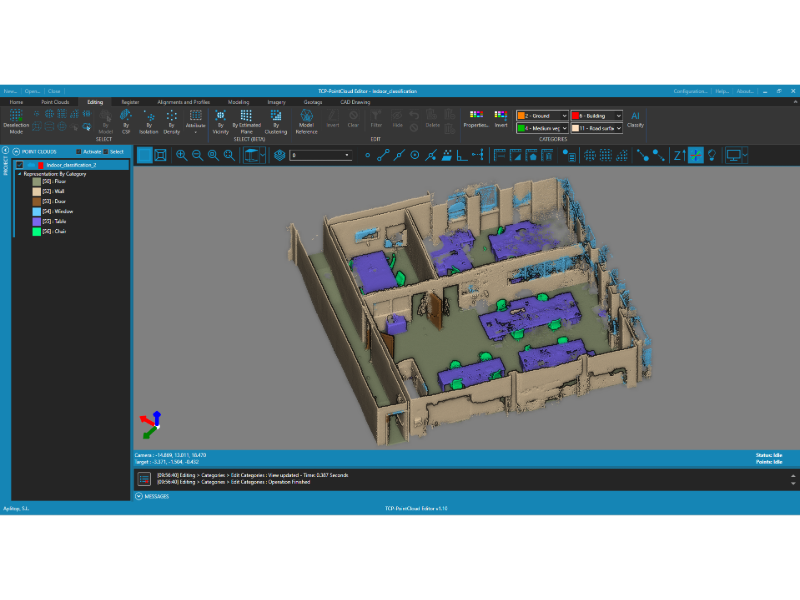Viewport: 800px width, 600px height.
Task: Collapse the Messages panel
Action: (139, 496)
